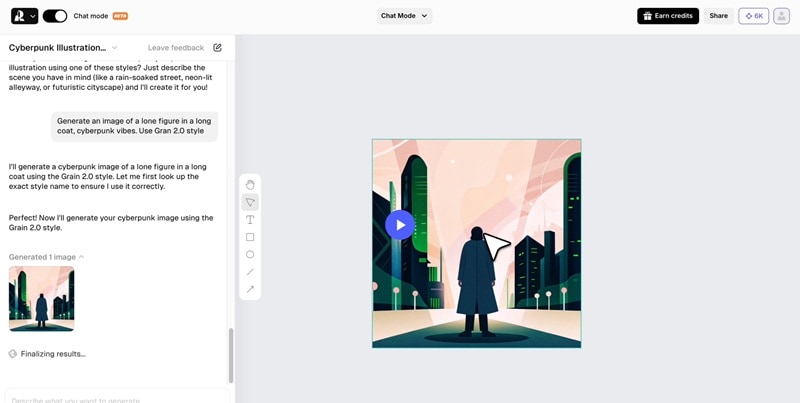Click the user message about lone figure
Image resolution: width=800 pixels, height=403 pixels.
(134, 126)
